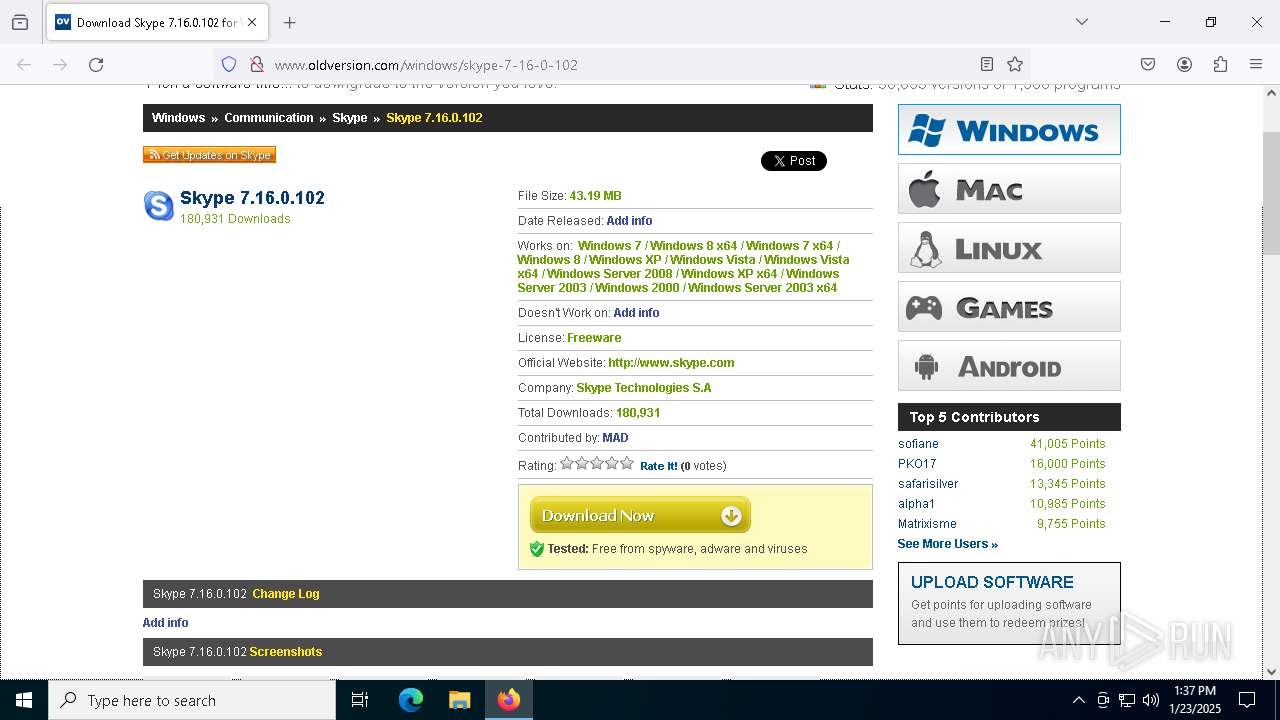The width and height of the screenshot is (1280, 720).
Task: Click the X Post share button
Action: click(x=794, y=160)
